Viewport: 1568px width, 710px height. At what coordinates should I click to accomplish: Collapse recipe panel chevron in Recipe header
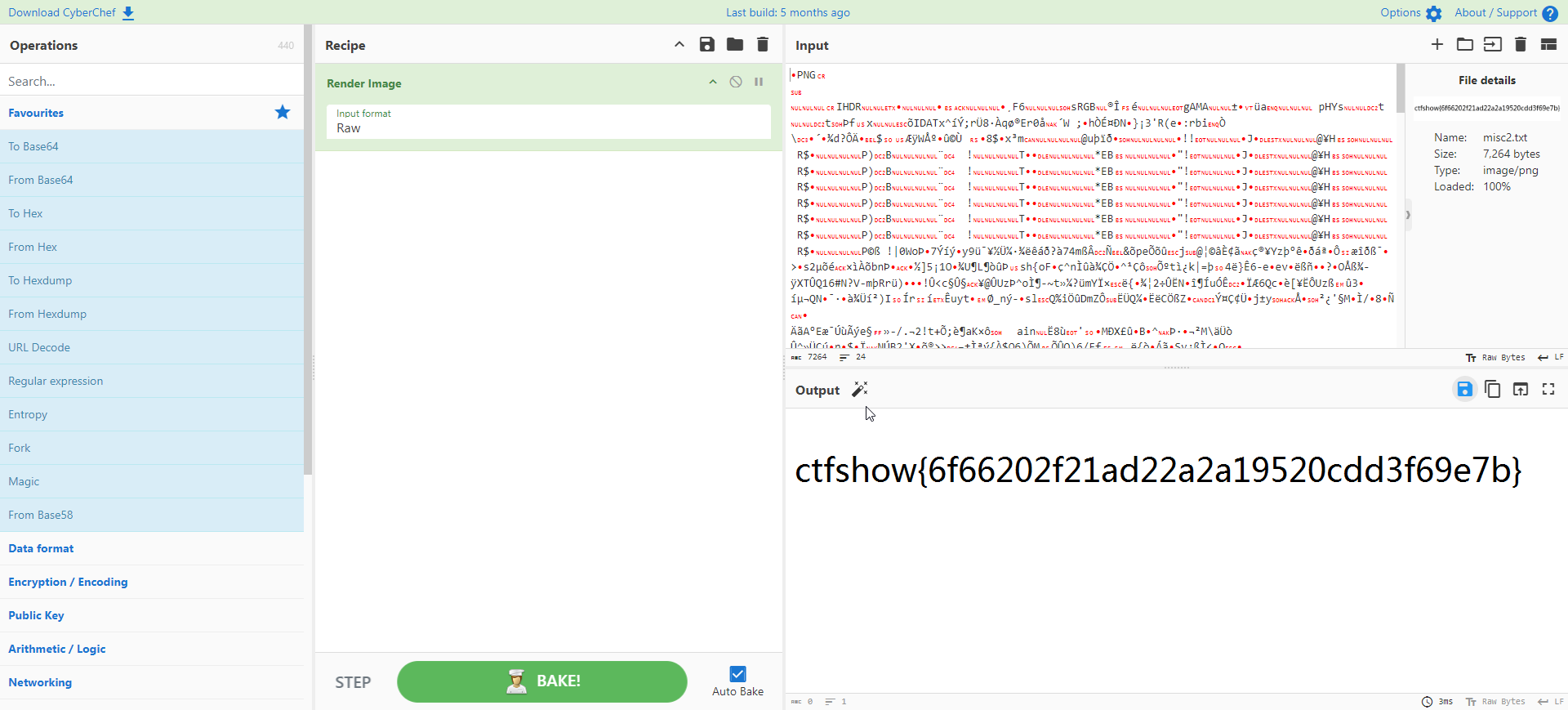tap(679, 45)
